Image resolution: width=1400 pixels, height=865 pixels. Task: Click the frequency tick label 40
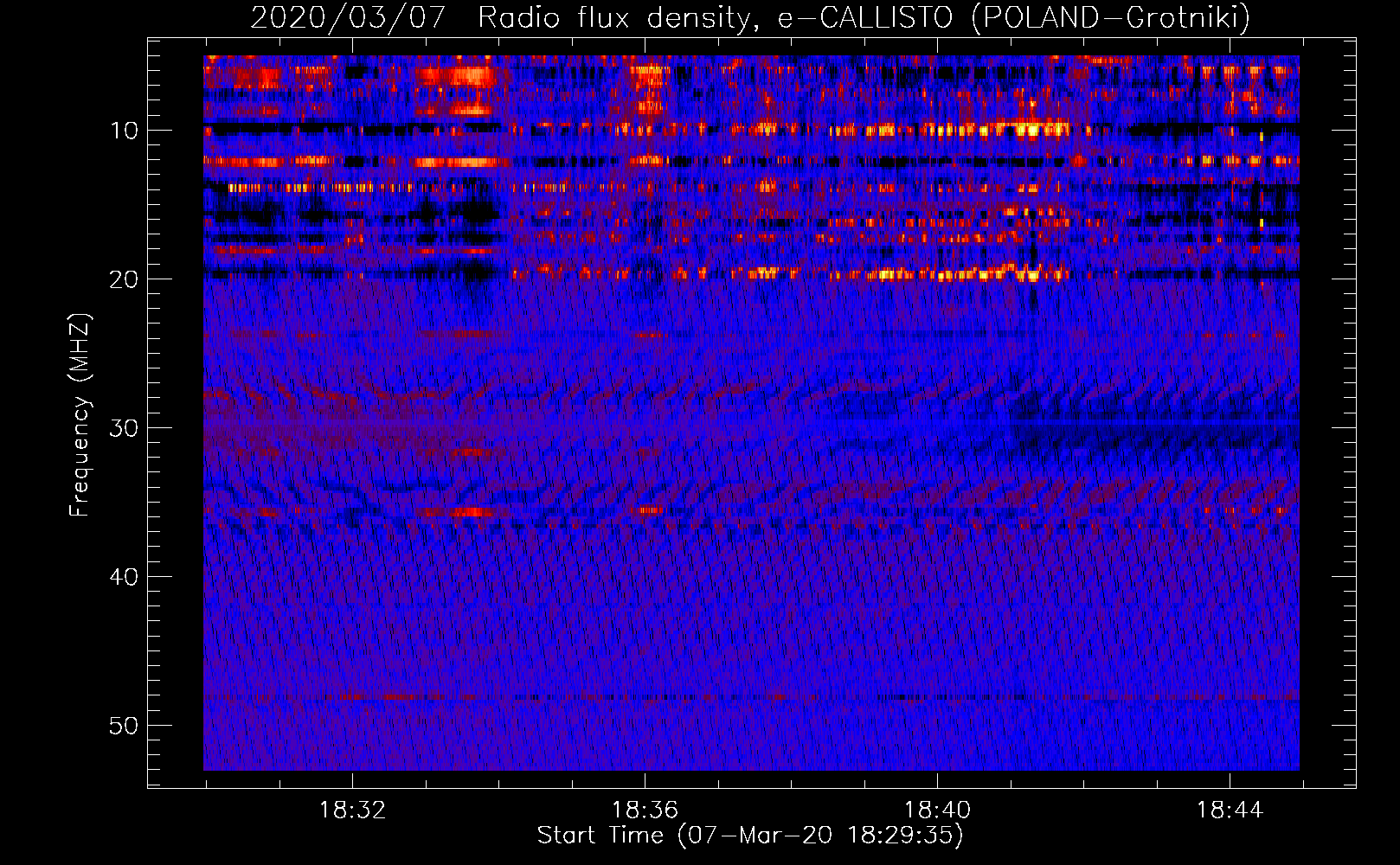(x=125, y=577)
